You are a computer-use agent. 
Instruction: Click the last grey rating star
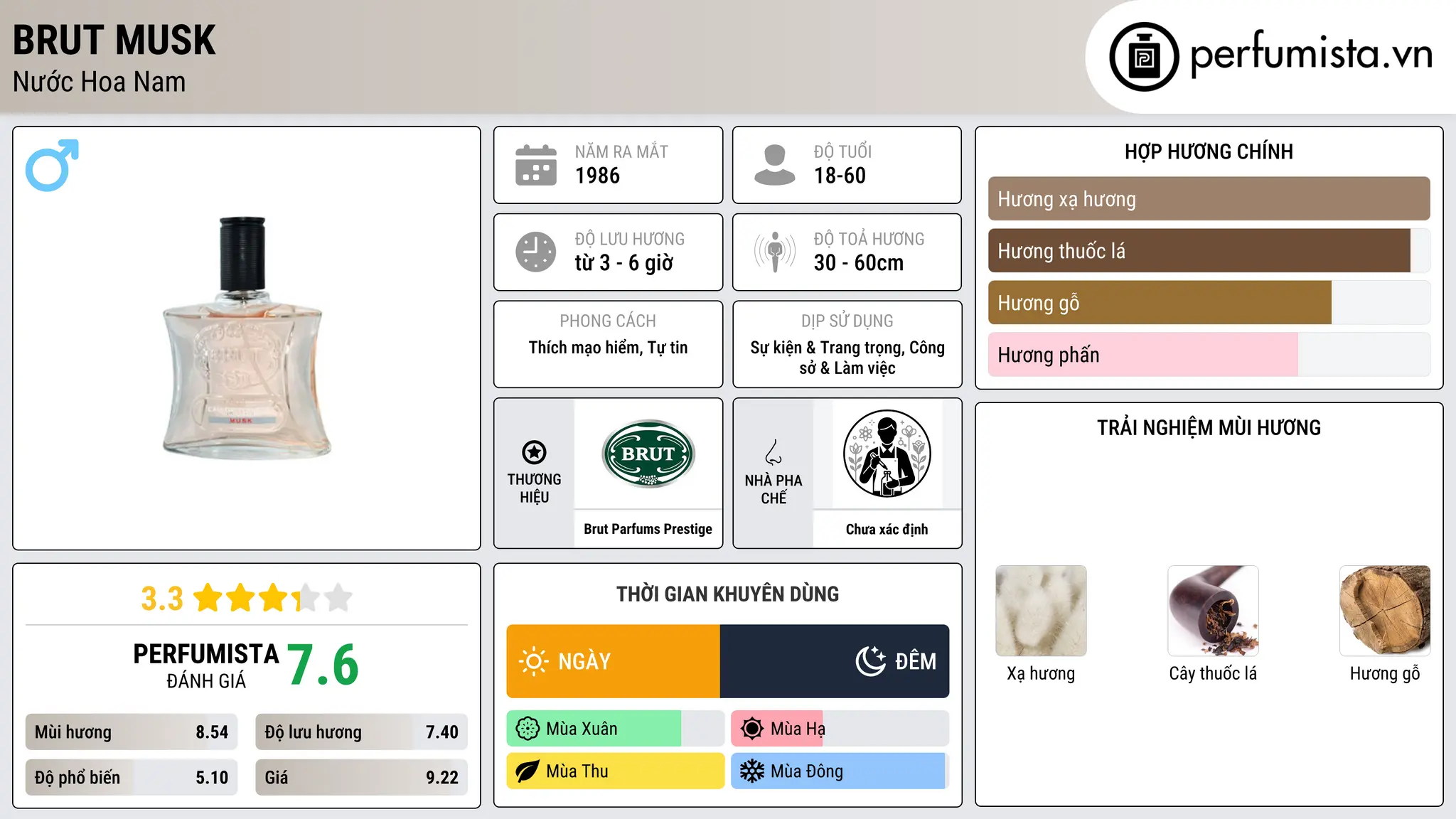(x=338, y=598)
